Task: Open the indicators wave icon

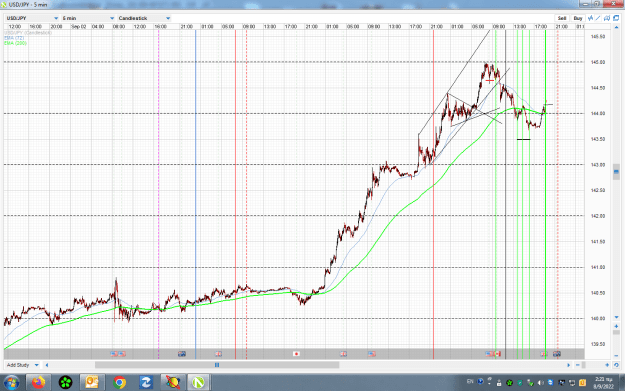Action: [x=590, y=18]
